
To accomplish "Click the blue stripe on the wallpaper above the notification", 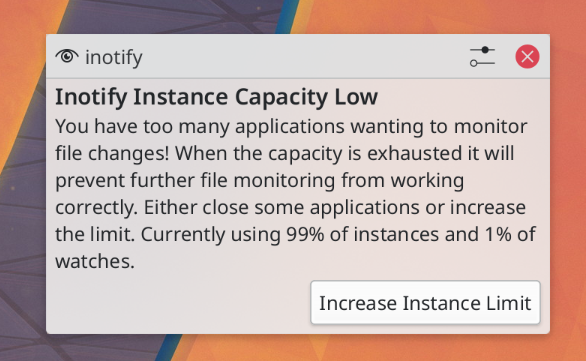I will click(286, 17).
